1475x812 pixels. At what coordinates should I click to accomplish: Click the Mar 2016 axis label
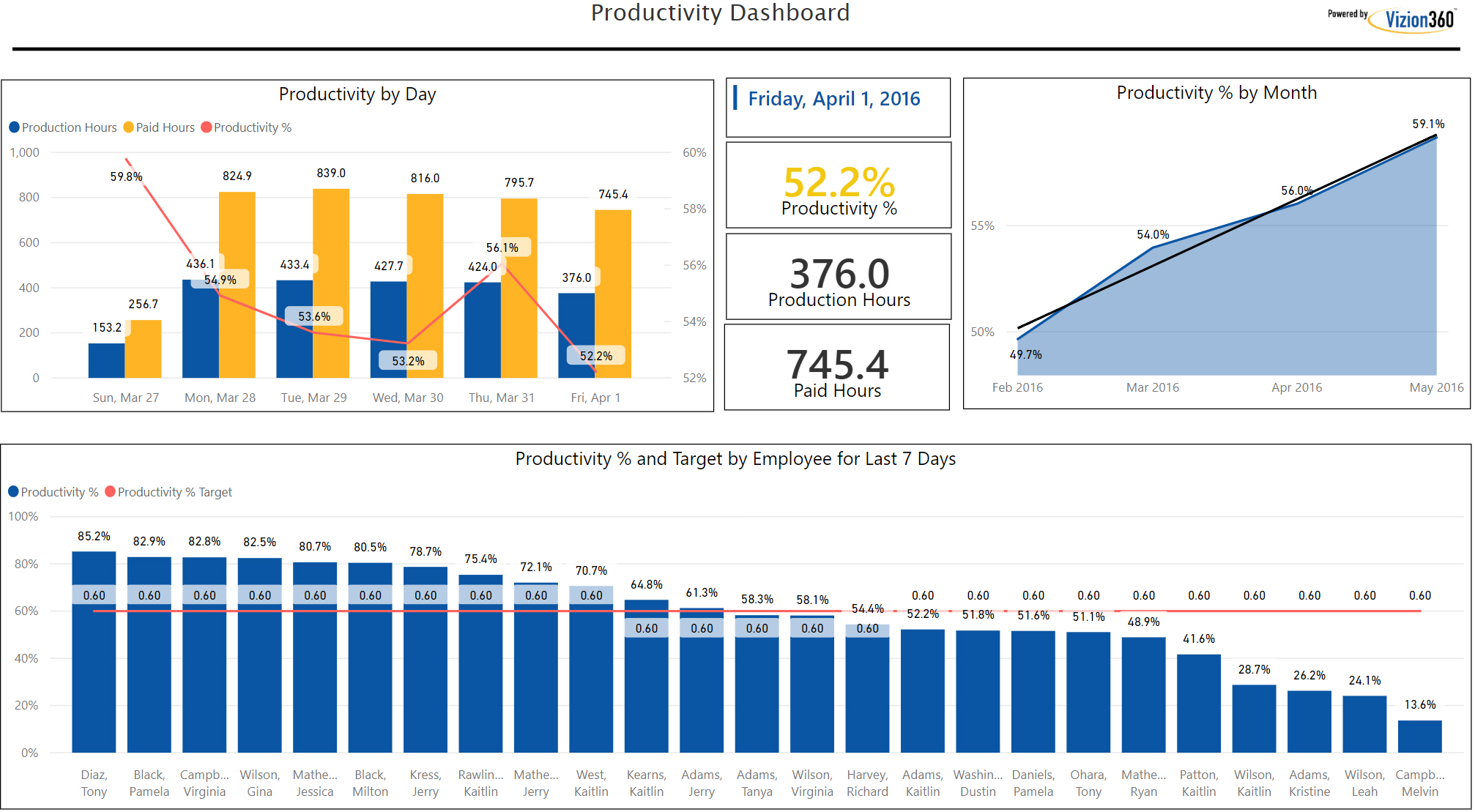point(1152,387)
